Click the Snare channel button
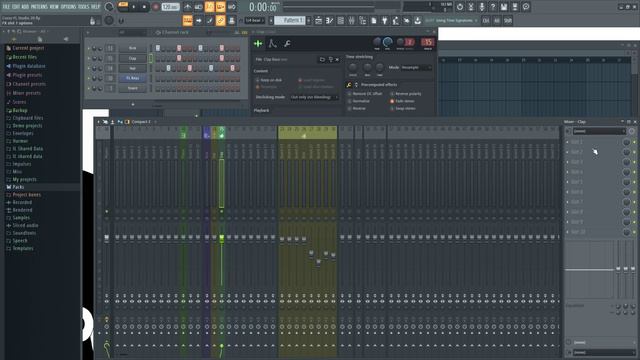This screenshot has height=360, width=640. coord(132,88)
